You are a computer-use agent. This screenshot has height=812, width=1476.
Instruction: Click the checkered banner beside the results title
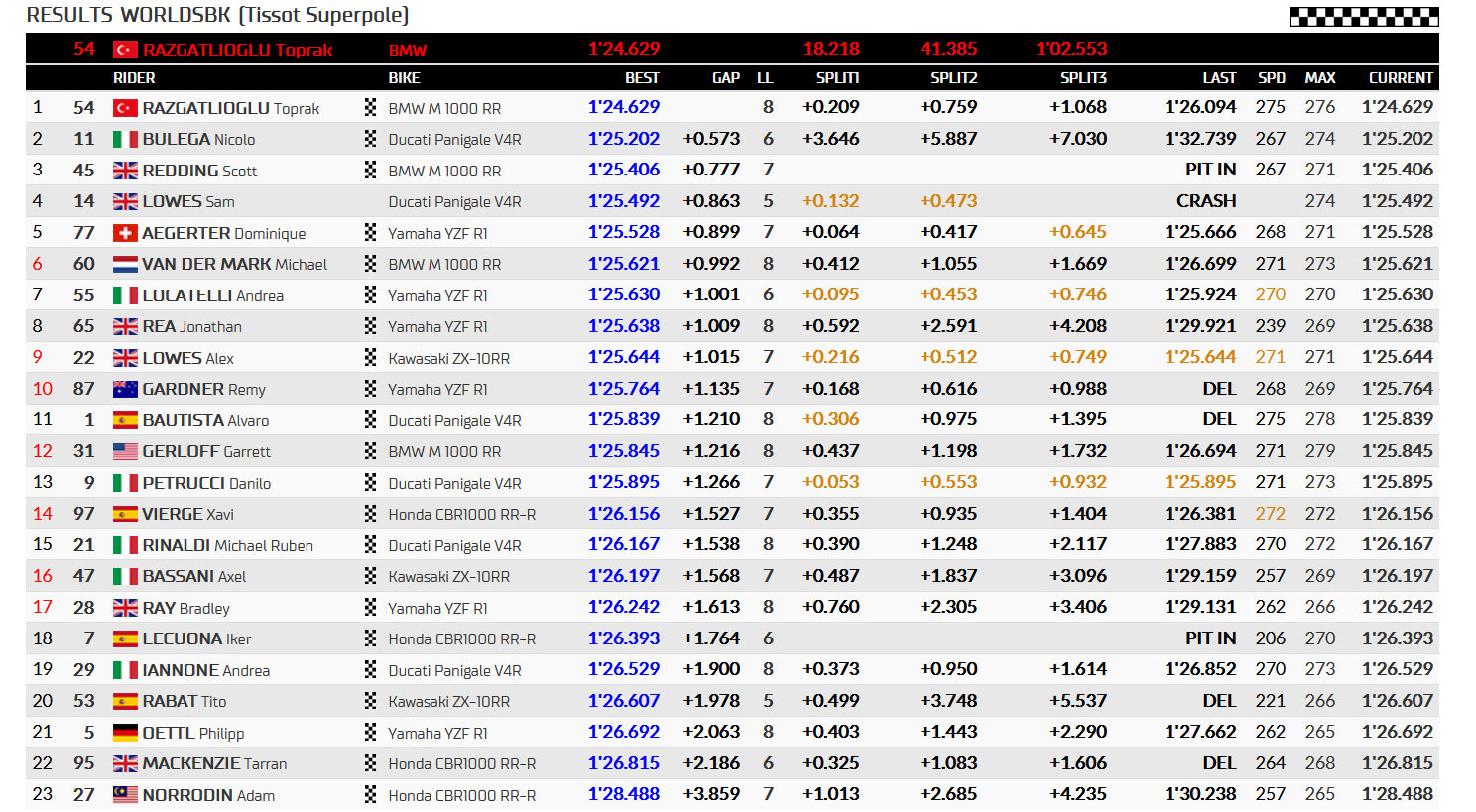1364,16
